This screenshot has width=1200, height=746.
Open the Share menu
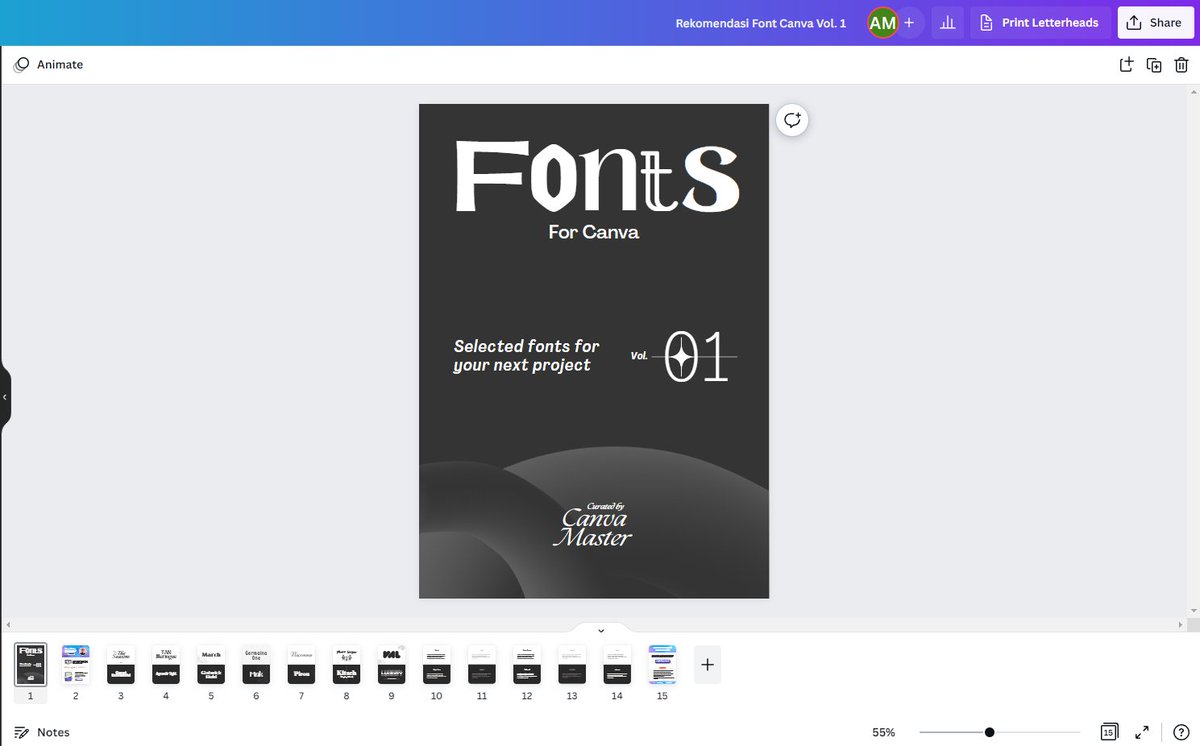click(1155, 22)
